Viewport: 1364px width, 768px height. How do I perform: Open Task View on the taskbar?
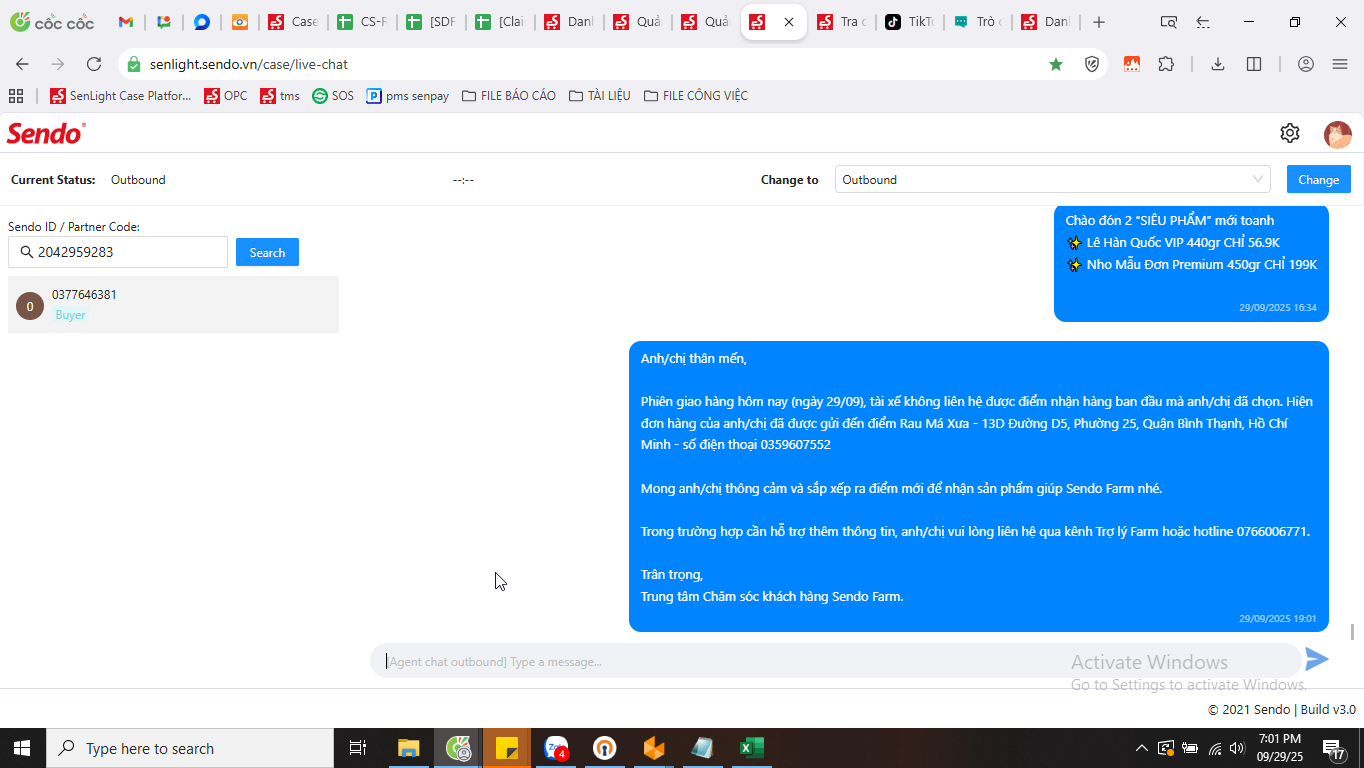357,748
